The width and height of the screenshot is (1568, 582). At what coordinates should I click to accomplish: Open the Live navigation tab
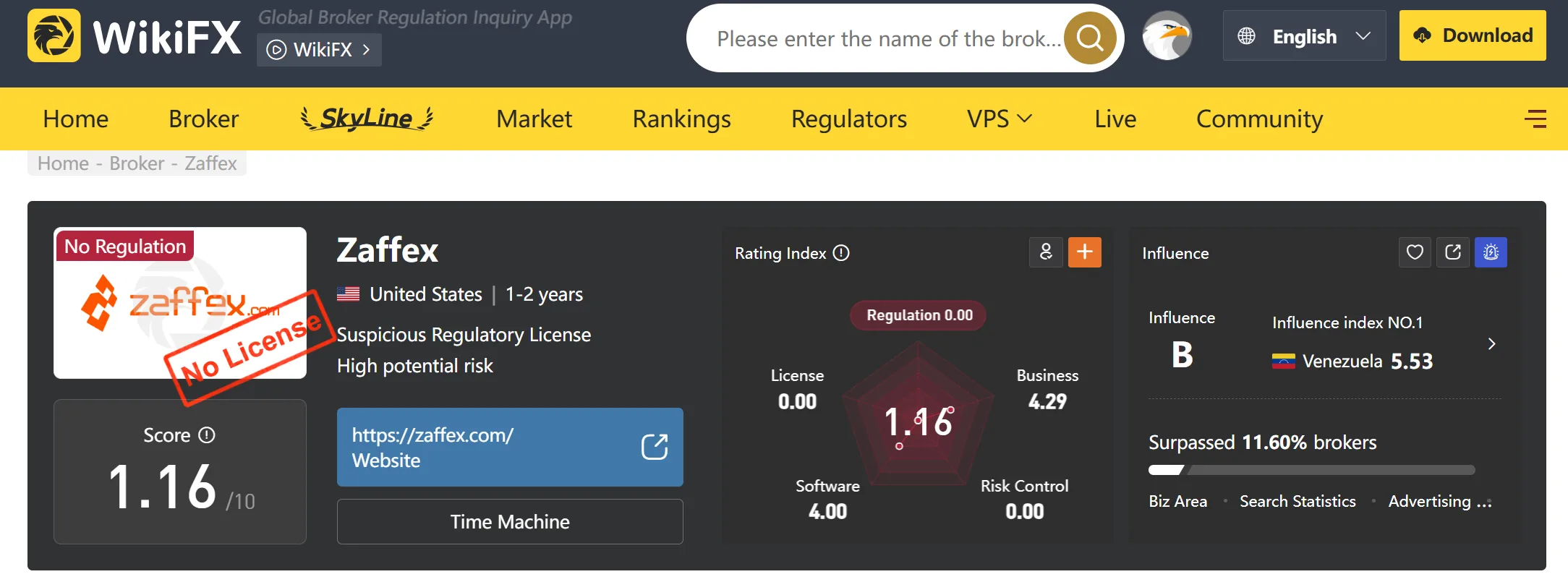coord(1115,119)
